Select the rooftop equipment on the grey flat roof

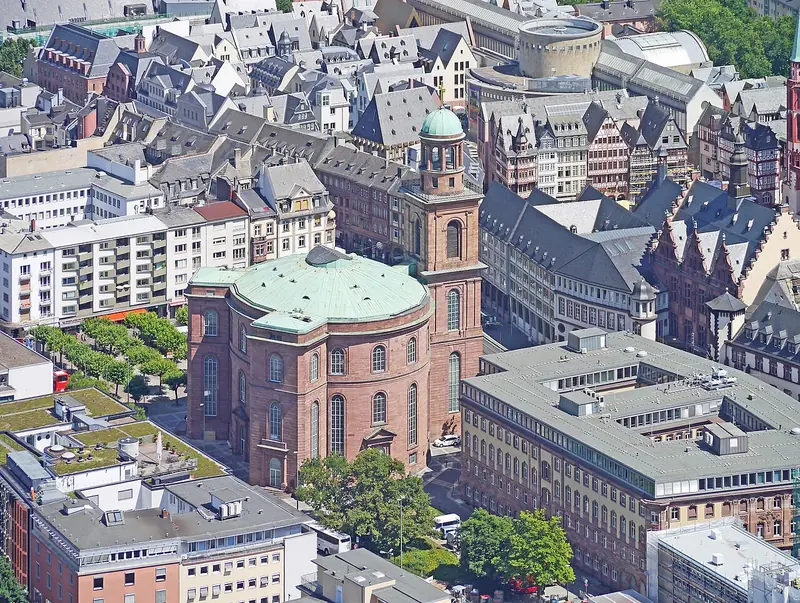(x=715, y=380)
